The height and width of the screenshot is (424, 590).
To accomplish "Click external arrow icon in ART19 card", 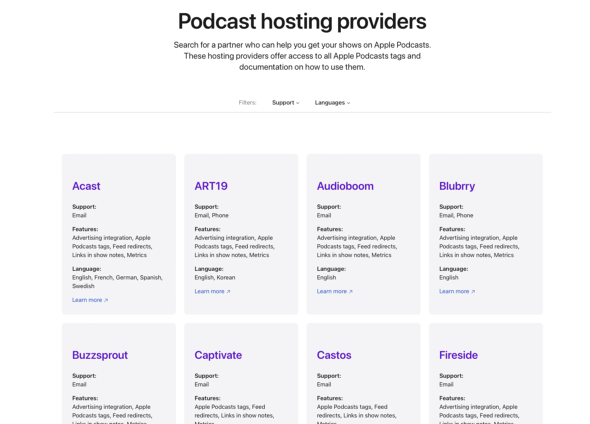I will point(228,292).
